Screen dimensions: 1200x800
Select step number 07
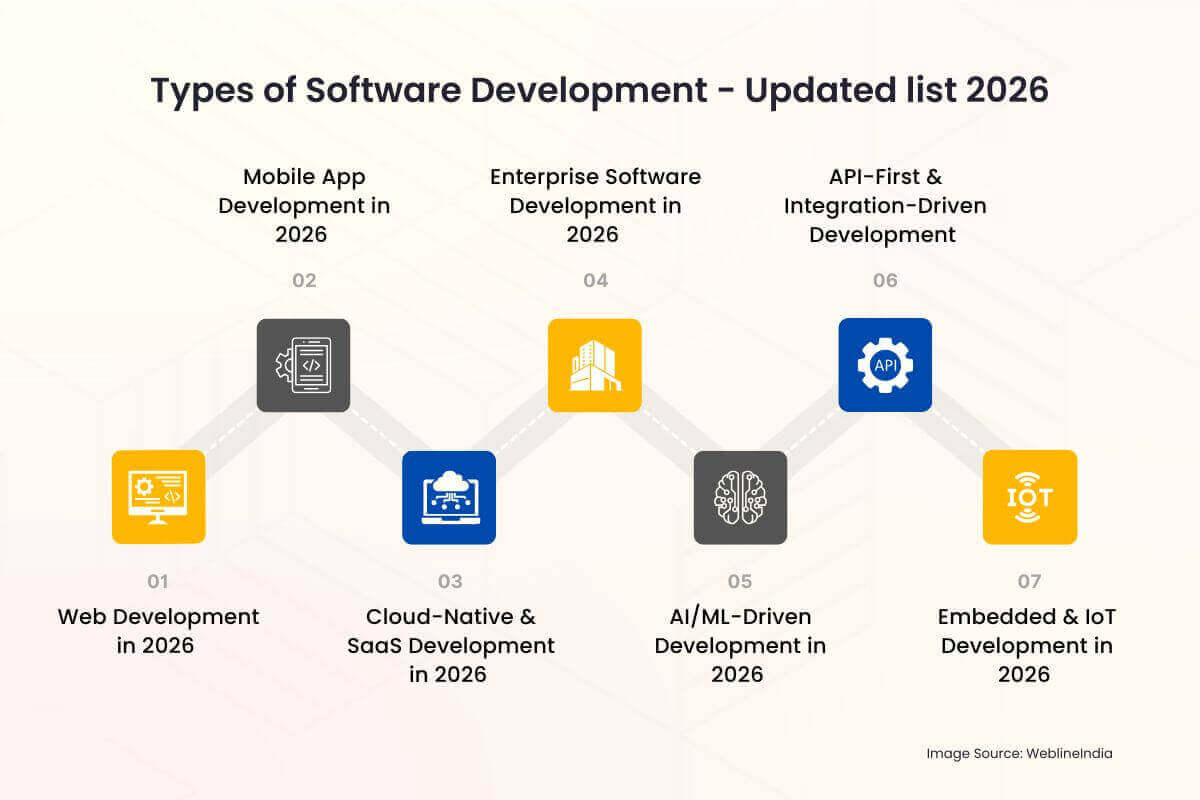pyautogui.click(x=1029, y=581)
